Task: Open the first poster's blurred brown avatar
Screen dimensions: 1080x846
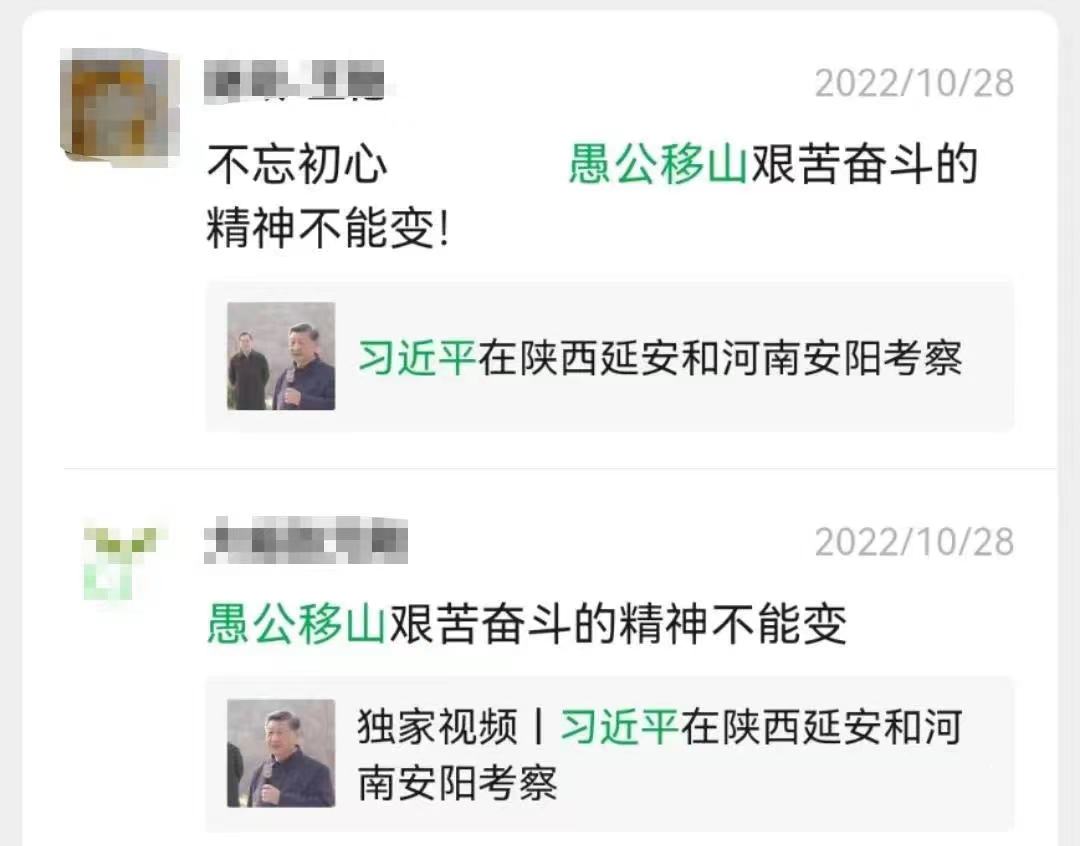Action: coord(120,108)
